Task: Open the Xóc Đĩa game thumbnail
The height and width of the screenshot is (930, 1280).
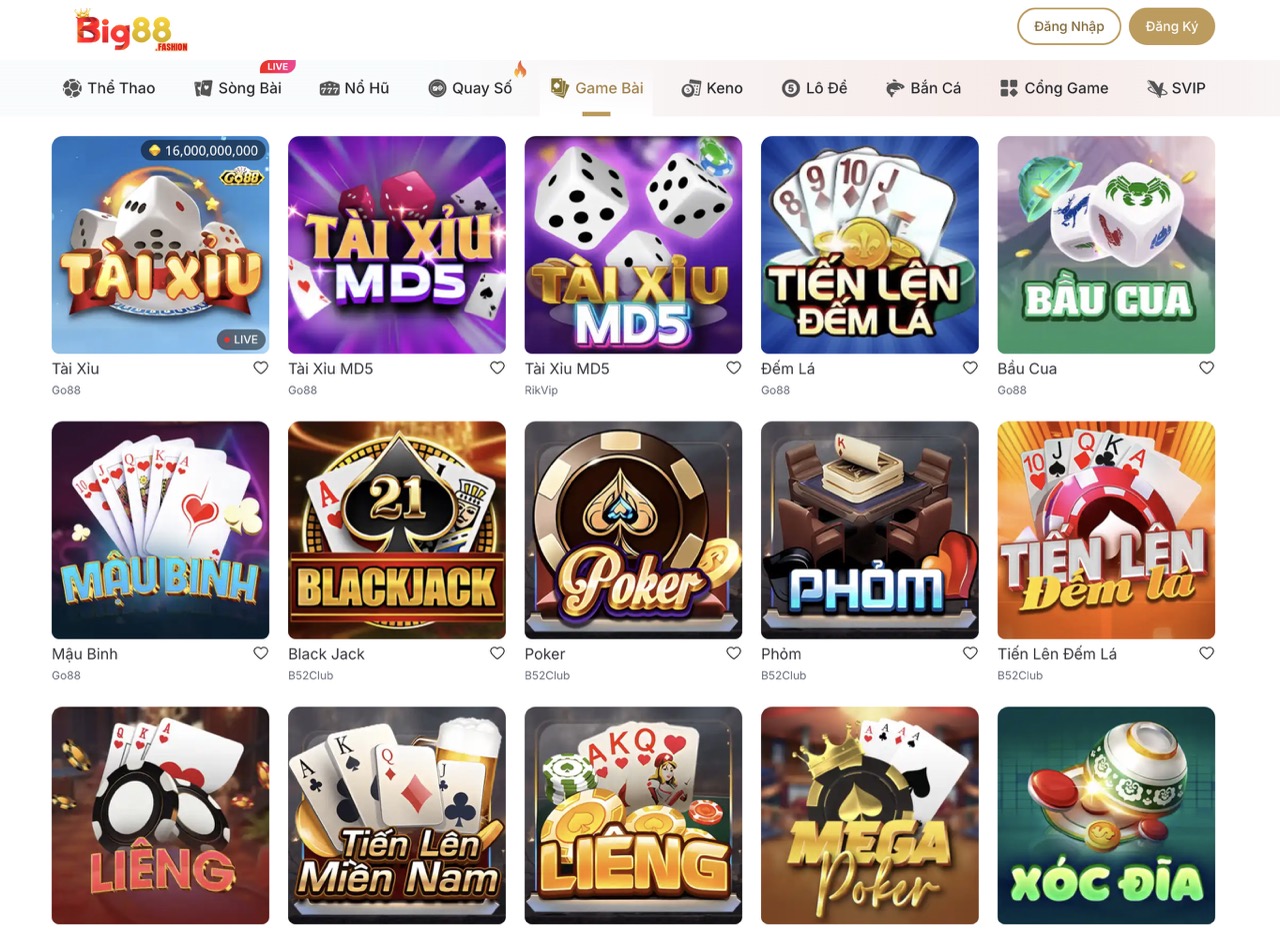Action: click(x=1106, y=815)
